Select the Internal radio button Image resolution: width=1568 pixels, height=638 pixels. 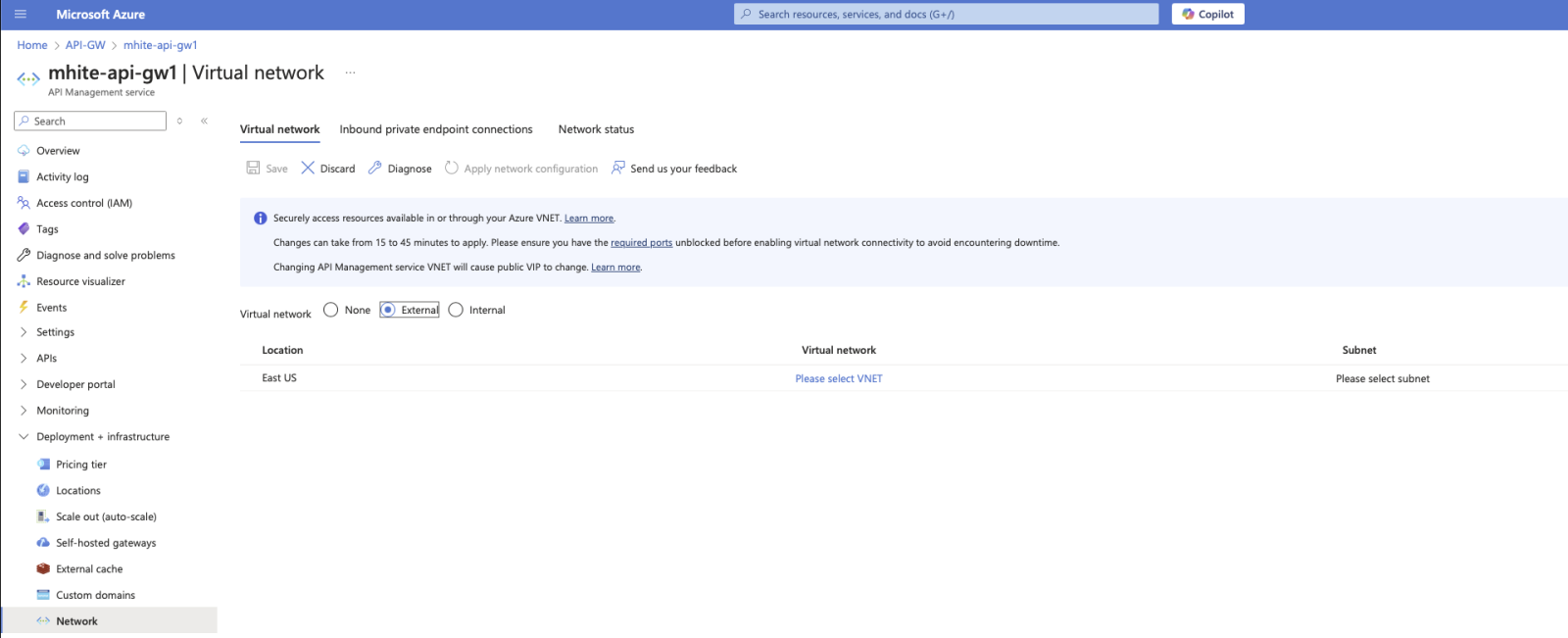point(456,311)
